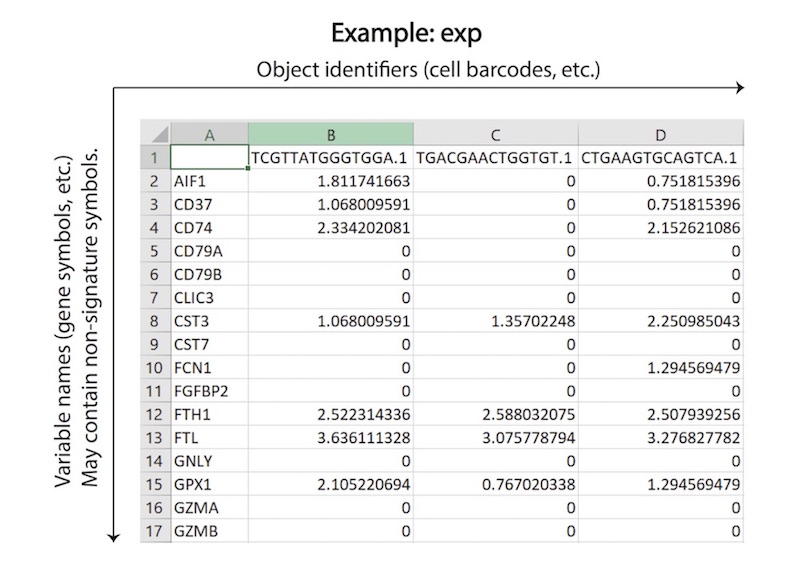Viewport: 800px width, 577px height.
Task: Select row 17 header number
Action: (155, 531)
